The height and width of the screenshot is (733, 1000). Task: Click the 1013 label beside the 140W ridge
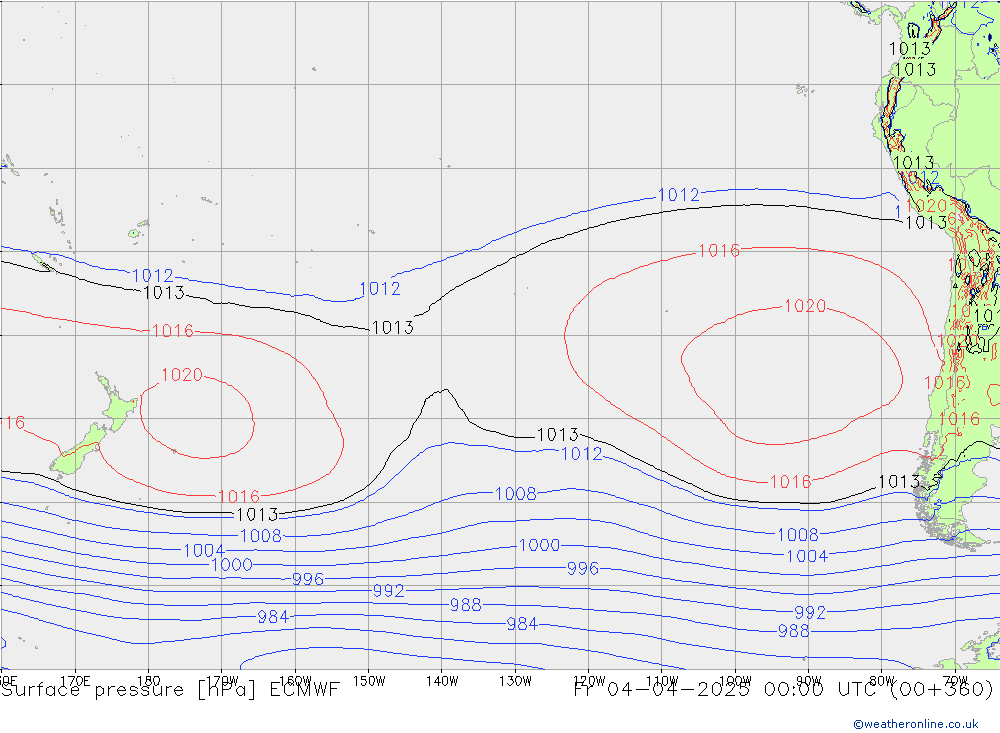pos(558,435)
